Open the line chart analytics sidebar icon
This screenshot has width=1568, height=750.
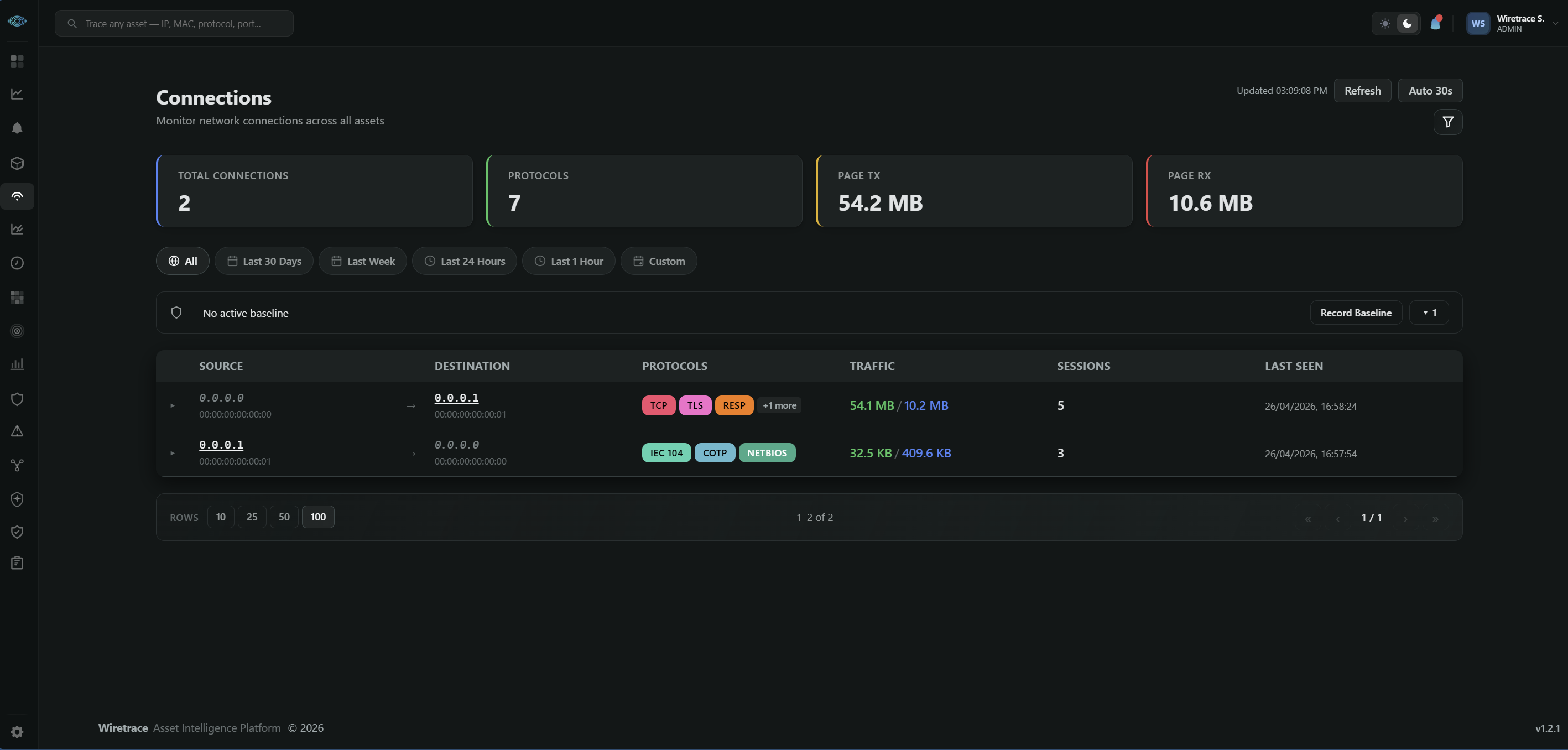click(x=17, y=94)
